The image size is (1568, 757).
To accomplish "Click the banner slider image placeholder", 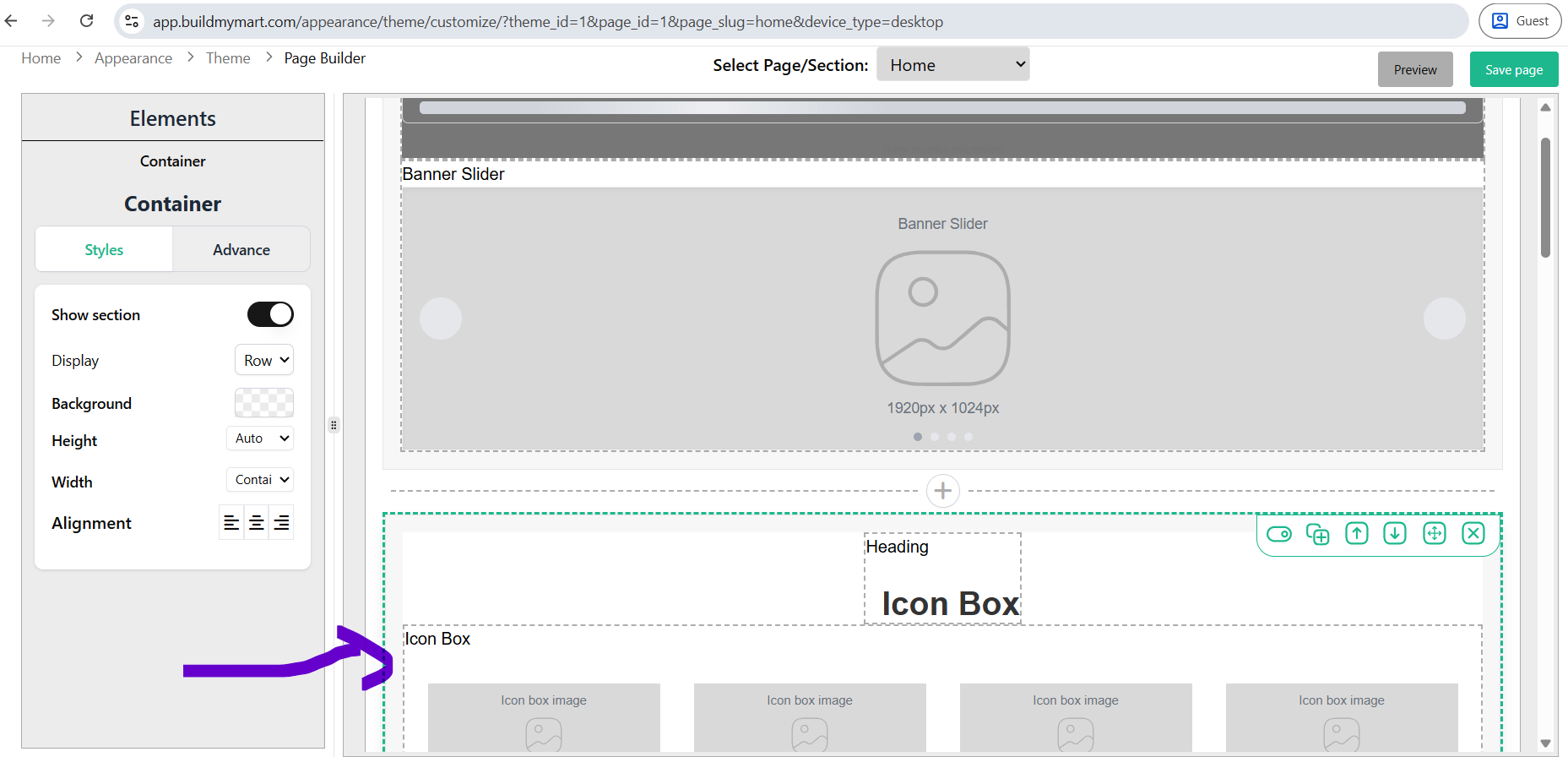I will (943, 319).
